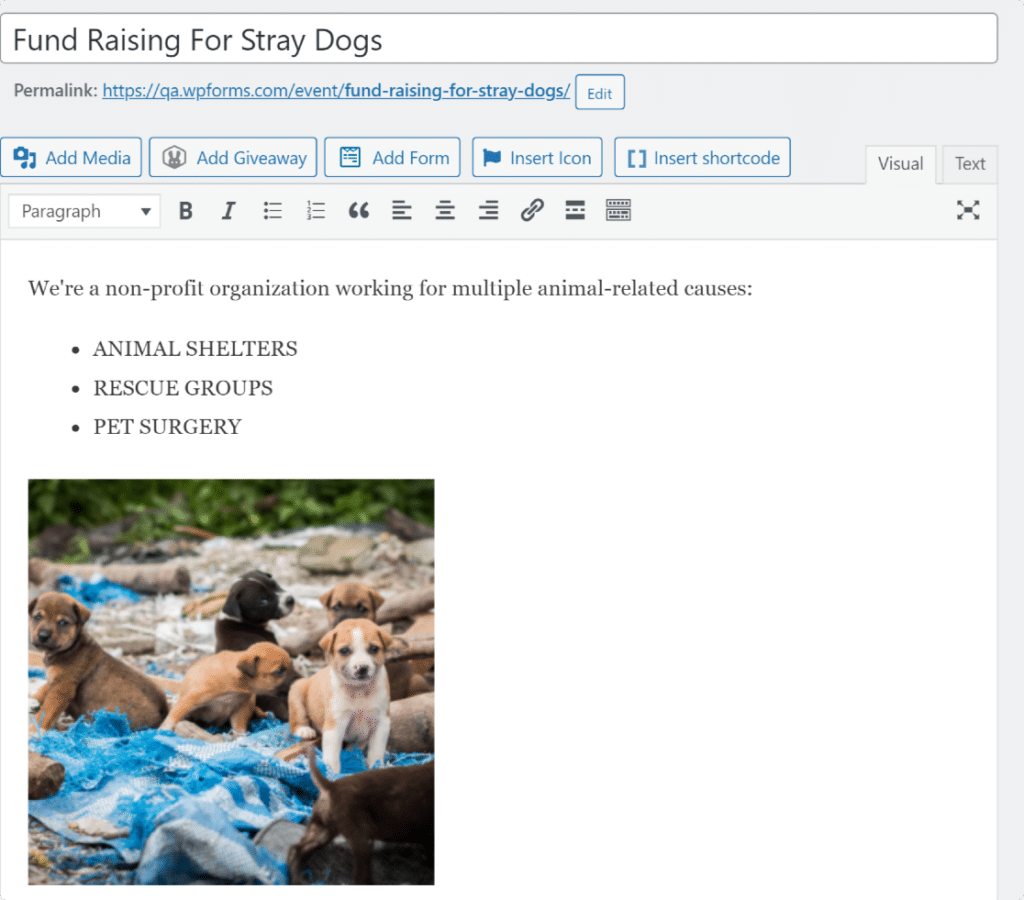Enter distraction-free writing mode
This screenshot has width=1024, height=900.
click(968, 210)
